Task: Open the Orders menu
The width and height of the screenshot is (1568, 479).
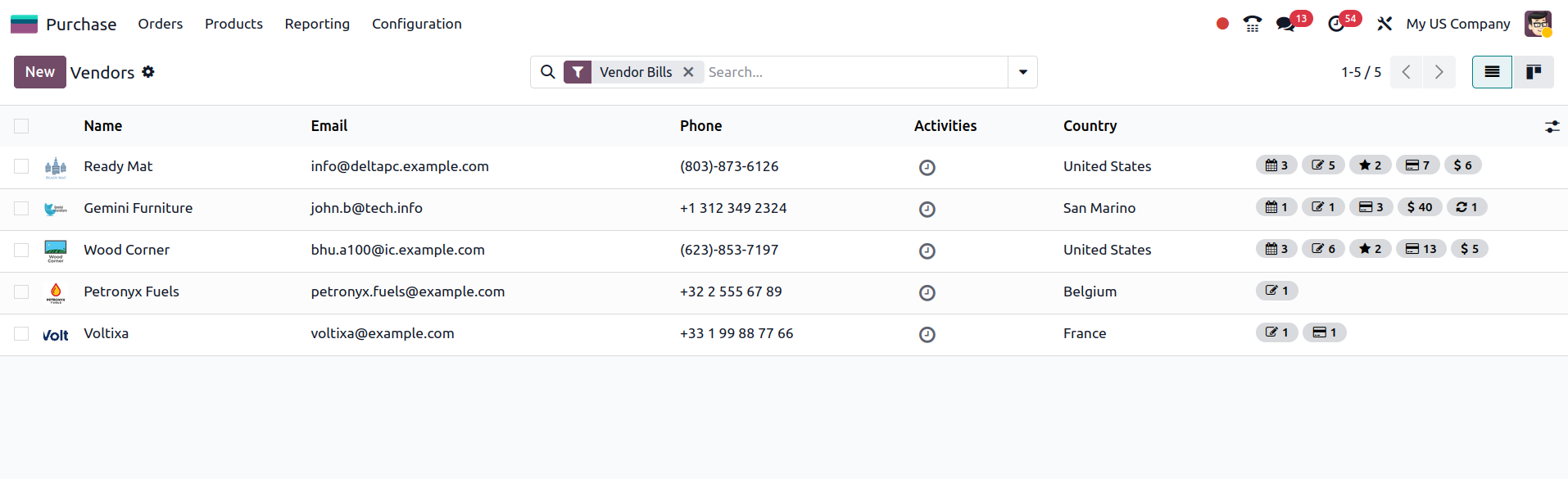Action: coord(160,24)
